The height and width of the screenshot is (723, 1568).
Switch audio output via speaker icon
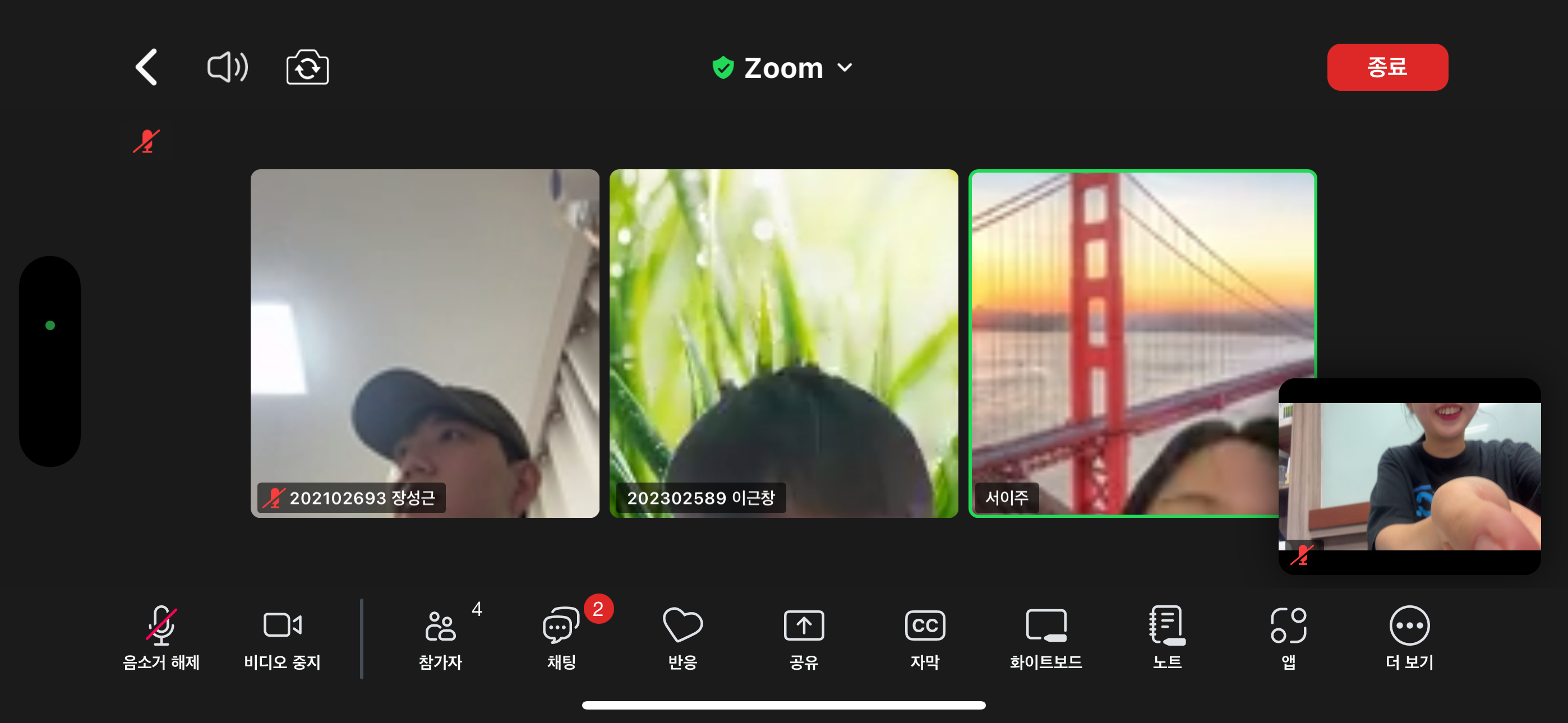click(227, 67)
